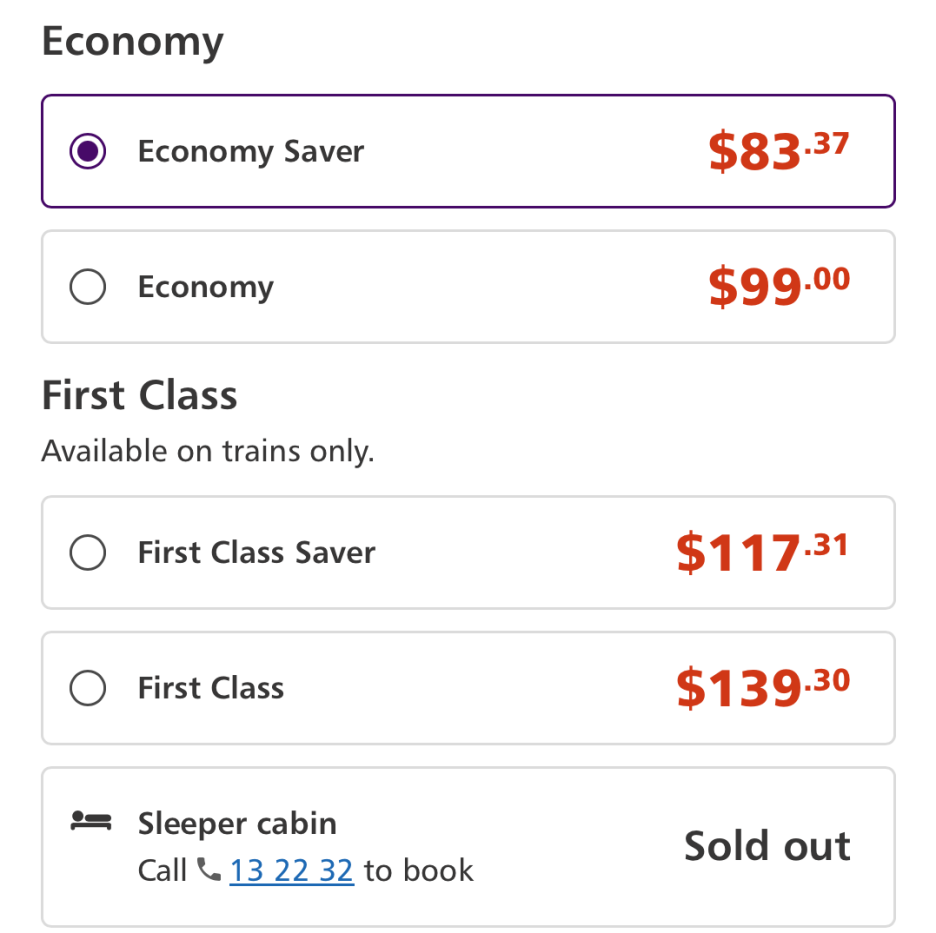Click the $99.00 Economy price
This screenshot has height=933, width=936.
(779, 286)
